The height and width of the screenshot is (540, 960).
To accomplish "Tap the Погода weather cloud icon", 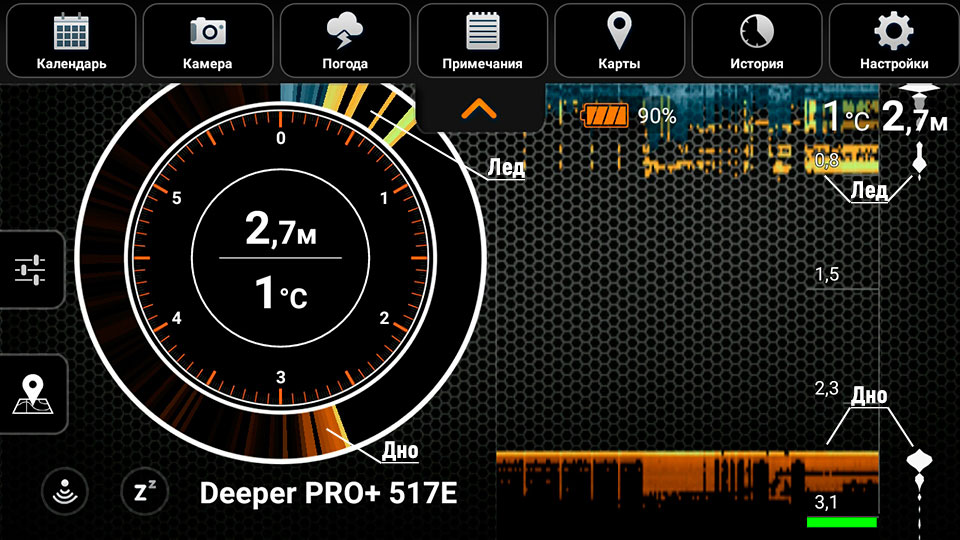I will pyautogui.click(x=345, y=40).
